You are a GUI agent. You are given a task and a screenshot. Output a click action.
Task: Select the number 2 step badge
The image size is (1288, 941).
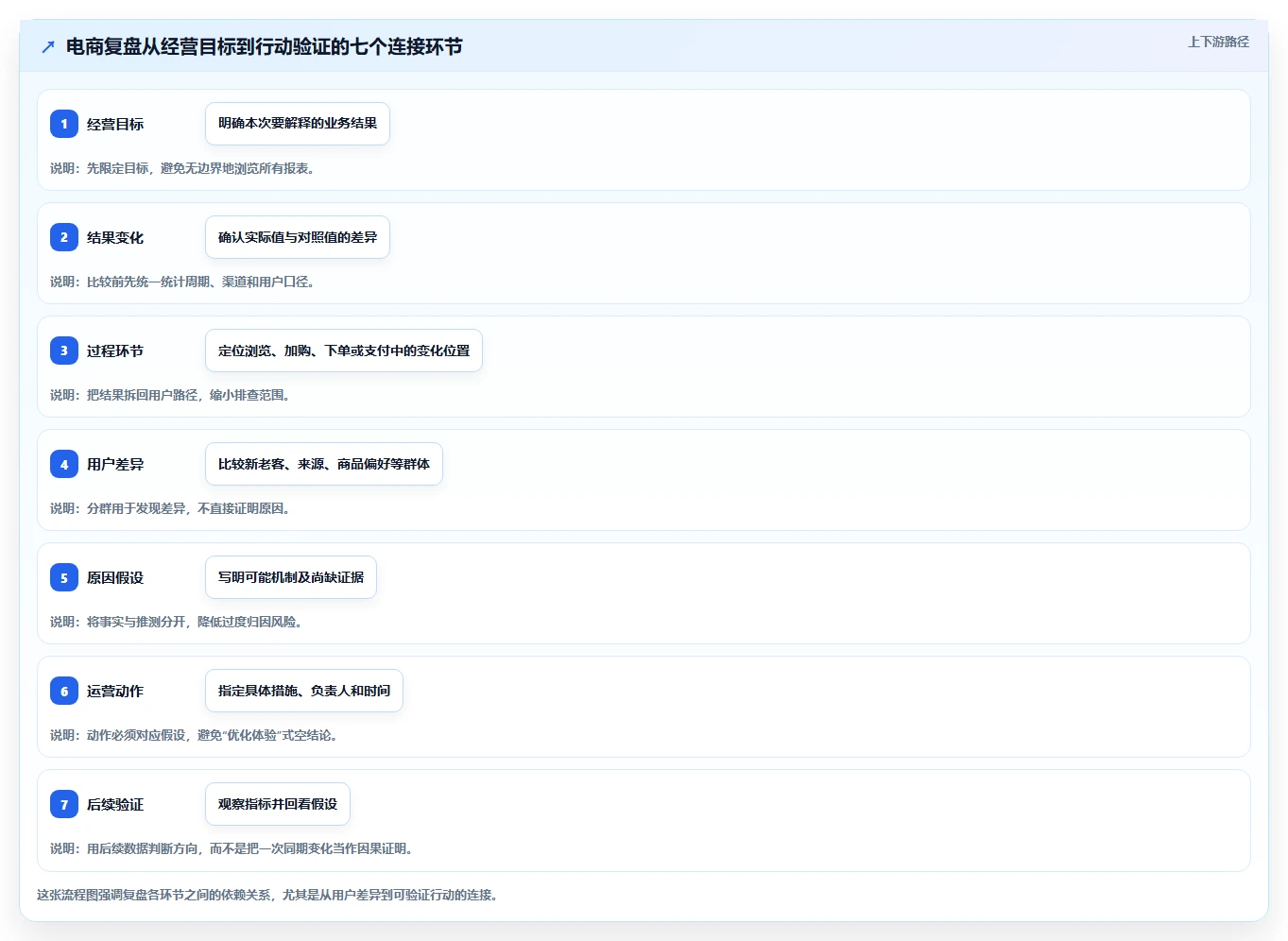point(64,237)
